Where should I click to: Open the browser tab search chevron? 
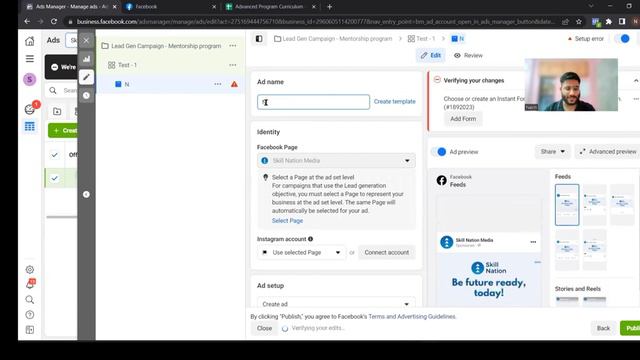[x=591, y=6]
